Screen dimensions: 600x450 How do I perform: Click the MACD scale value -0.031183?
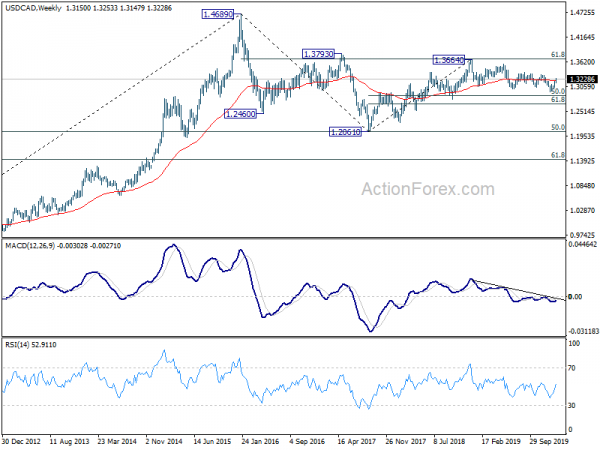pyautogui.click(x=583, y=331)
